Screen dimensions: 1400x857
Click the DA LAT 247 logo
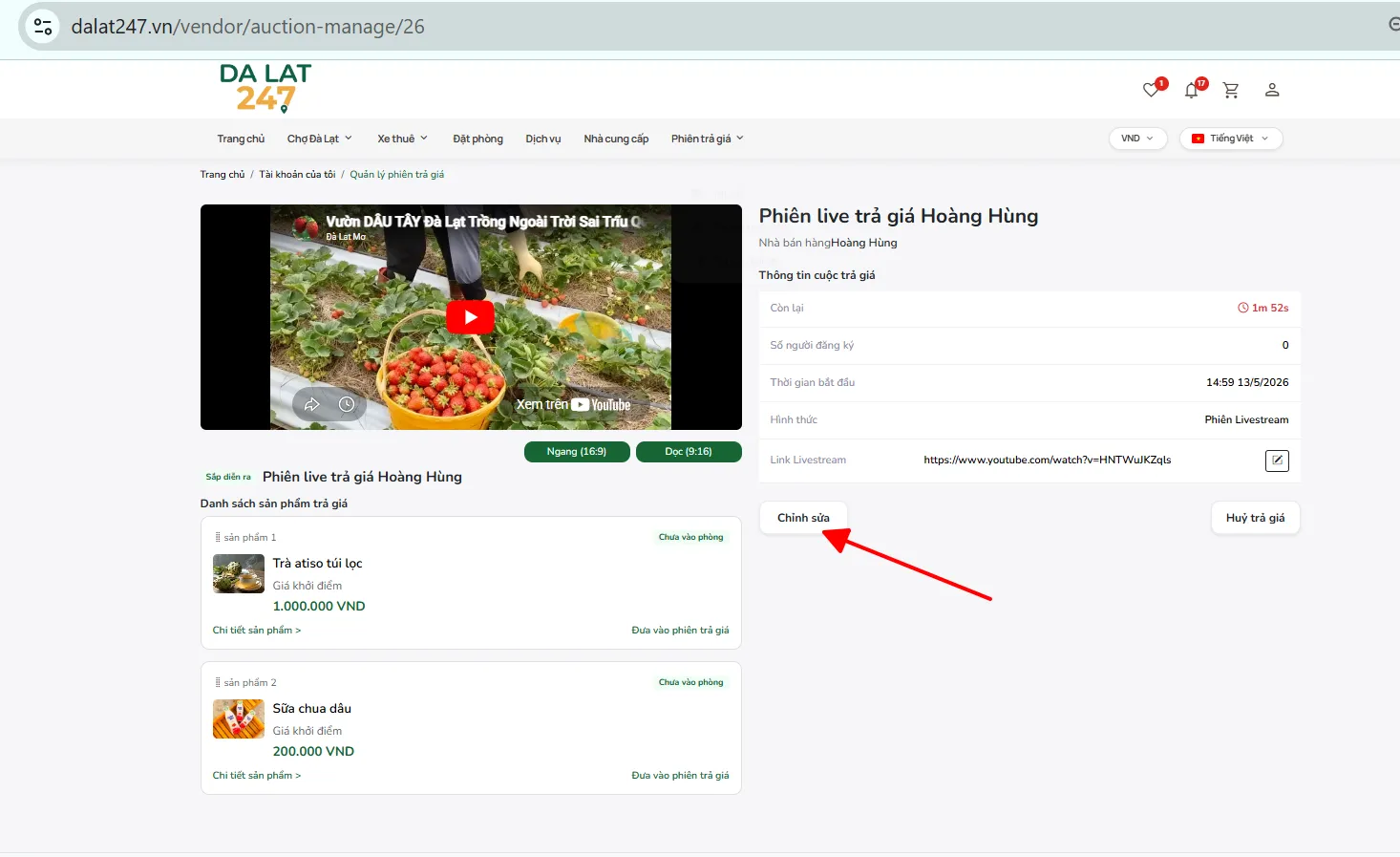point(265,88)
